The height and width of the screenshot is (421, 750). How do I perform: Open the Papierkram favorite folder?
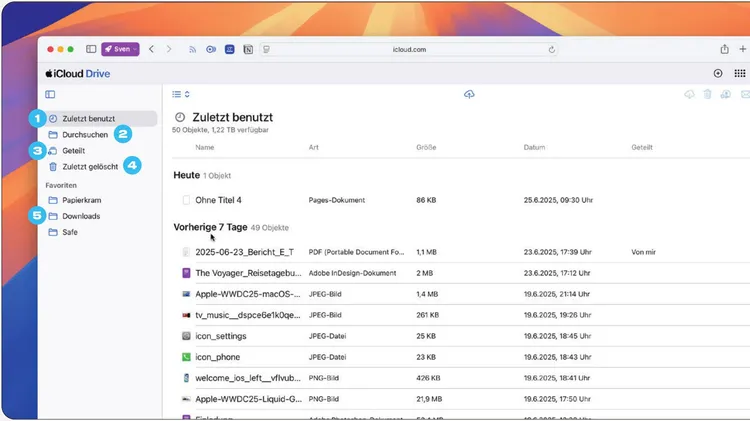click(x=81, y=200)
